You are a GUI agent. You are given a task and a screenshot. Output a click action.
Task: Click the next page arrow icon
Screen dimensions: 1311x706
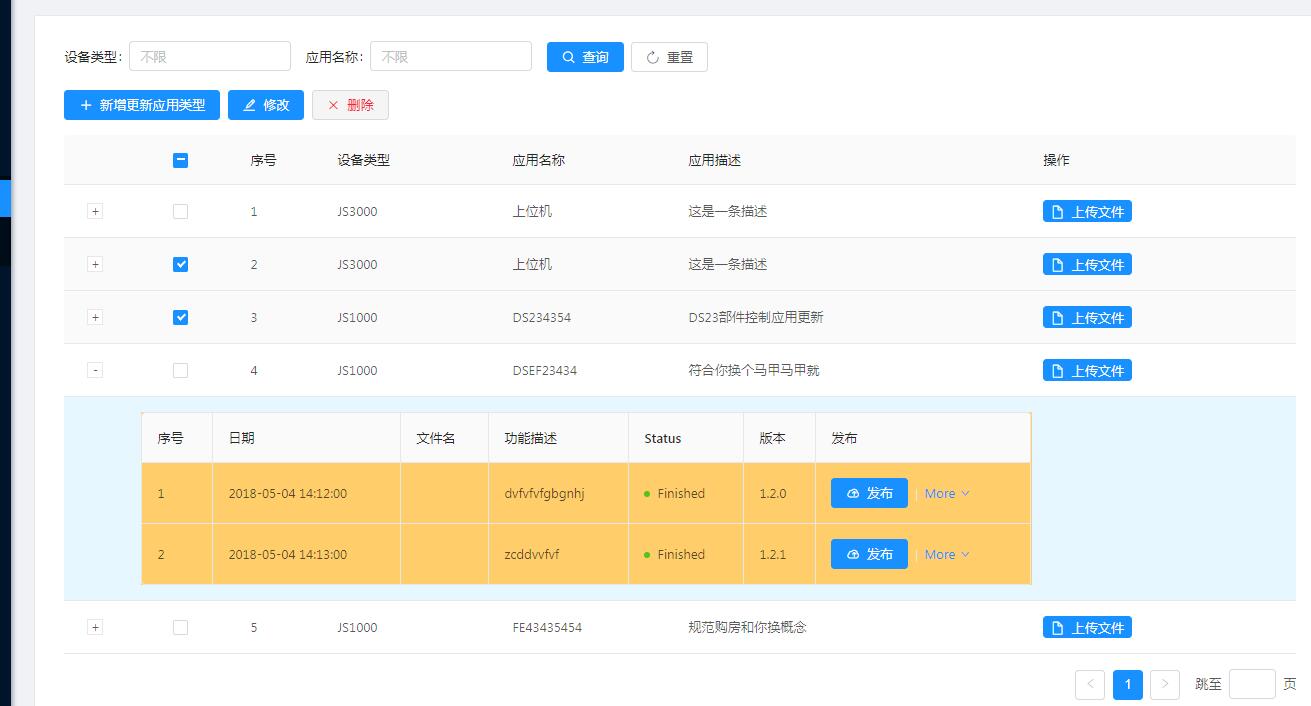1164,685
